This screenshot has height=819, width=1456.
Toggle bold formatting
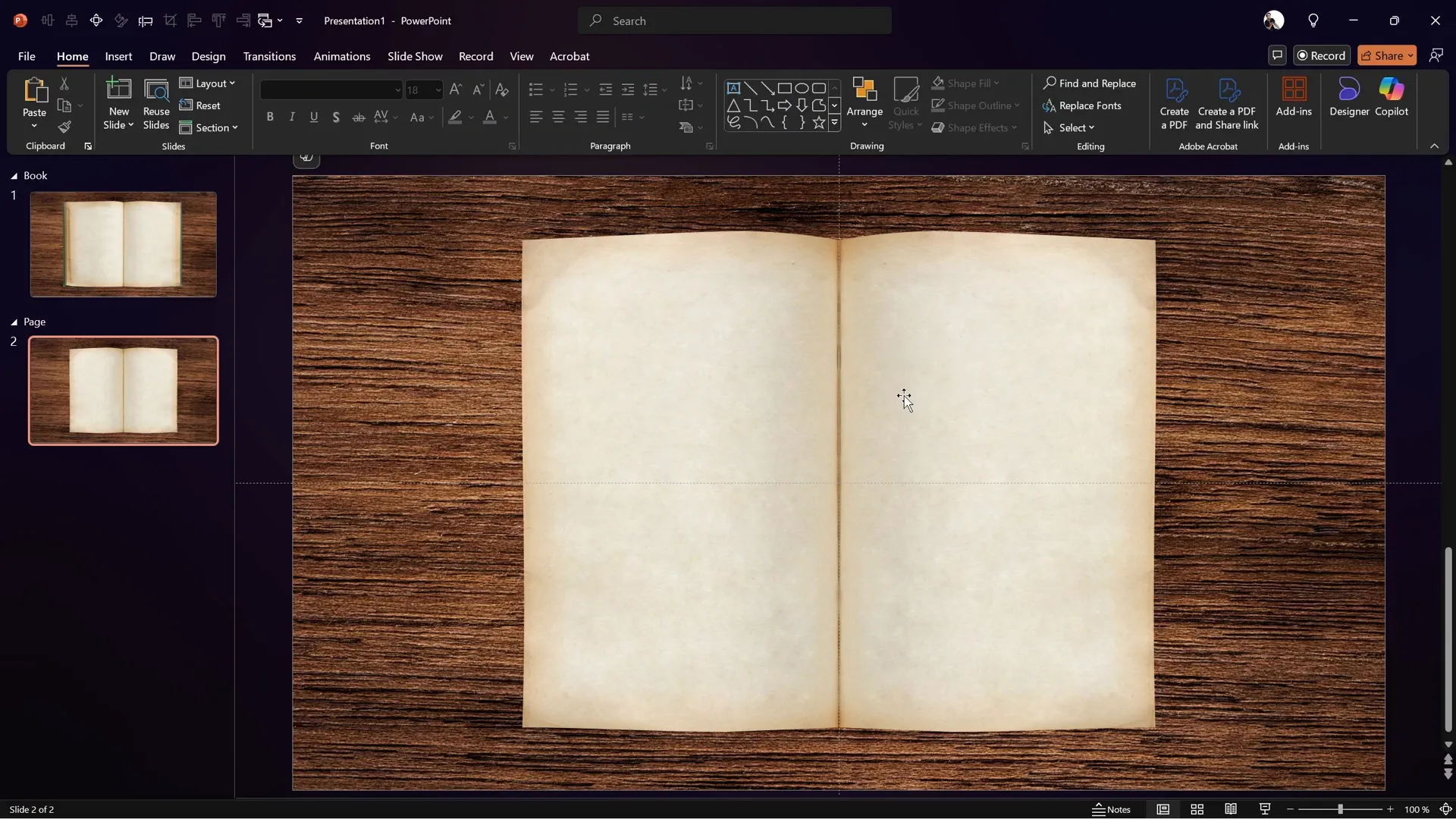(270, 117)
